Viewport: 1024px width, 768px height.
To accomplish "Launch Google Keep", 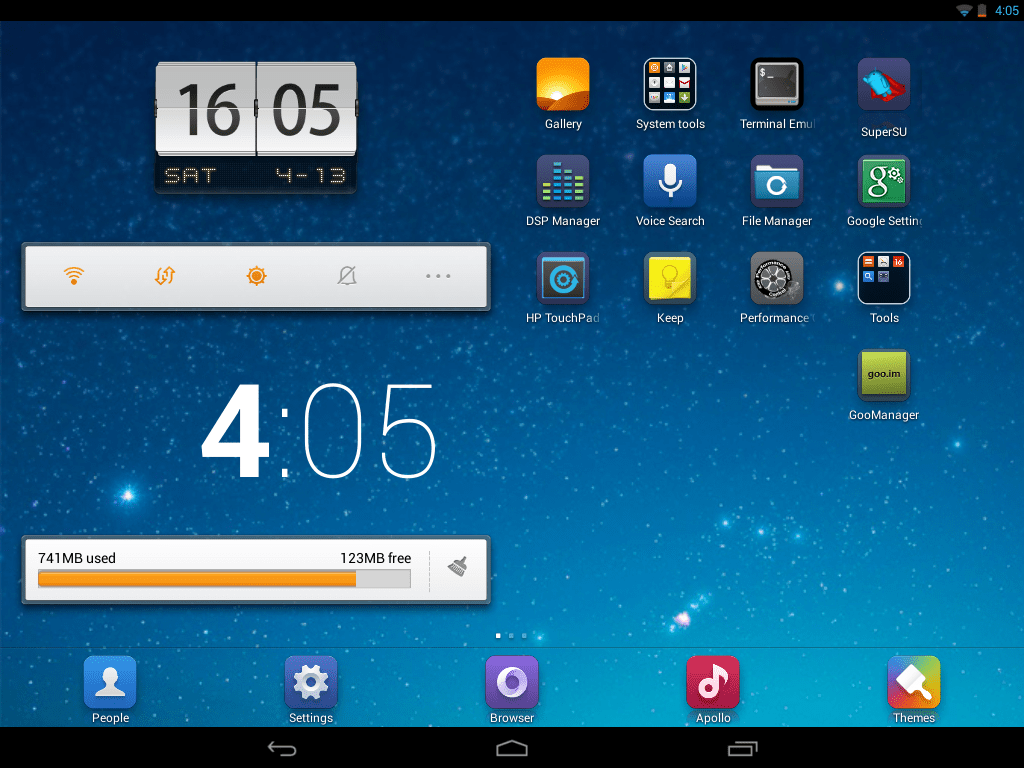I will [670, 278].
